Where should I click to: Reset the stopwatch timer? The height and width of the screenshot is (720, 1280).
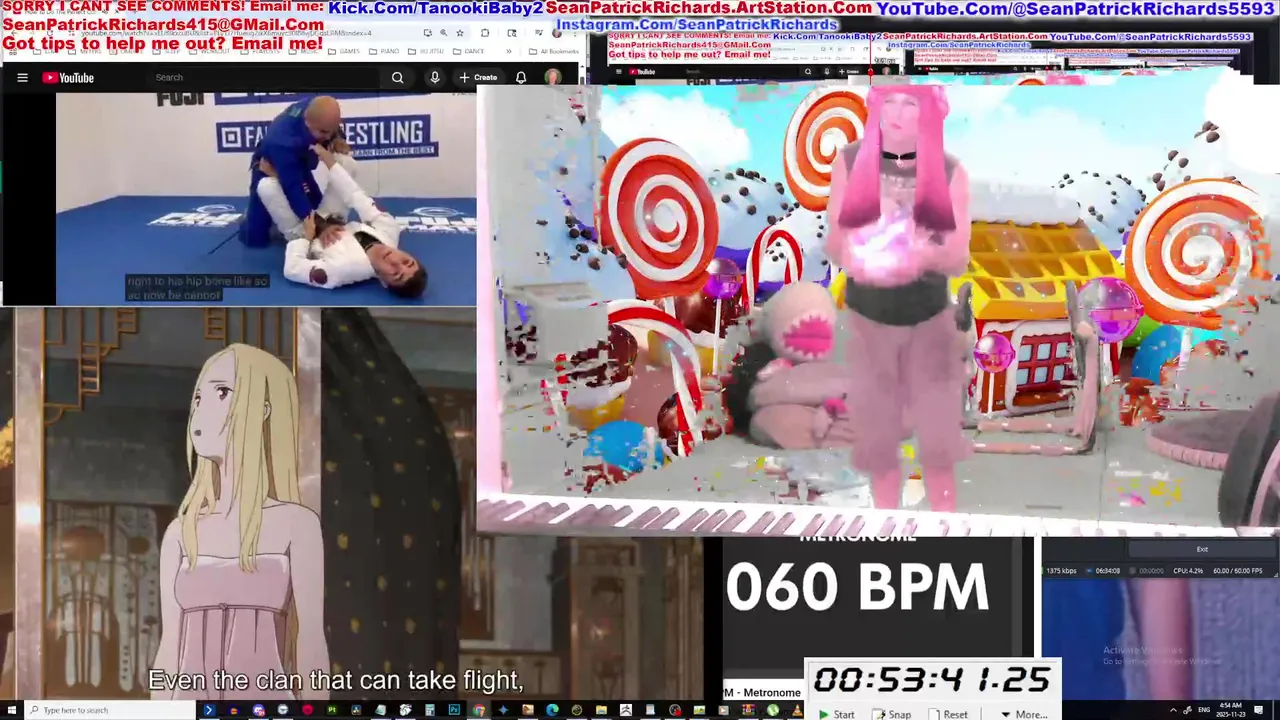946,714
